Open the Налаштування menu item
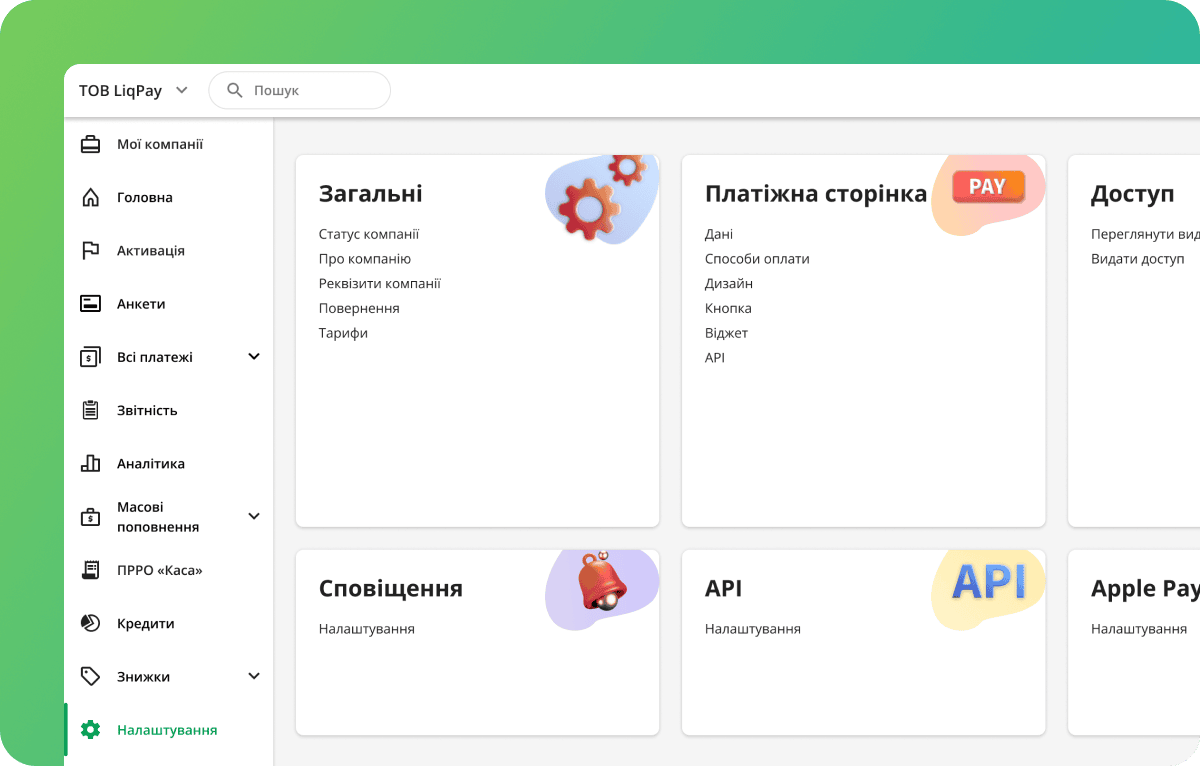Image resolution: width=1200 pixels, height=766 pixels. pos(166,730)
